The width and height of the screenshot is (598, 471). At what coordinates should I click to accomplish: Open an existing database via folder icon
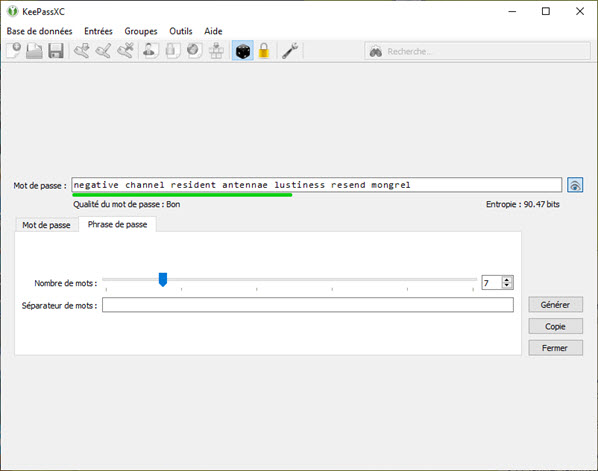34,51
